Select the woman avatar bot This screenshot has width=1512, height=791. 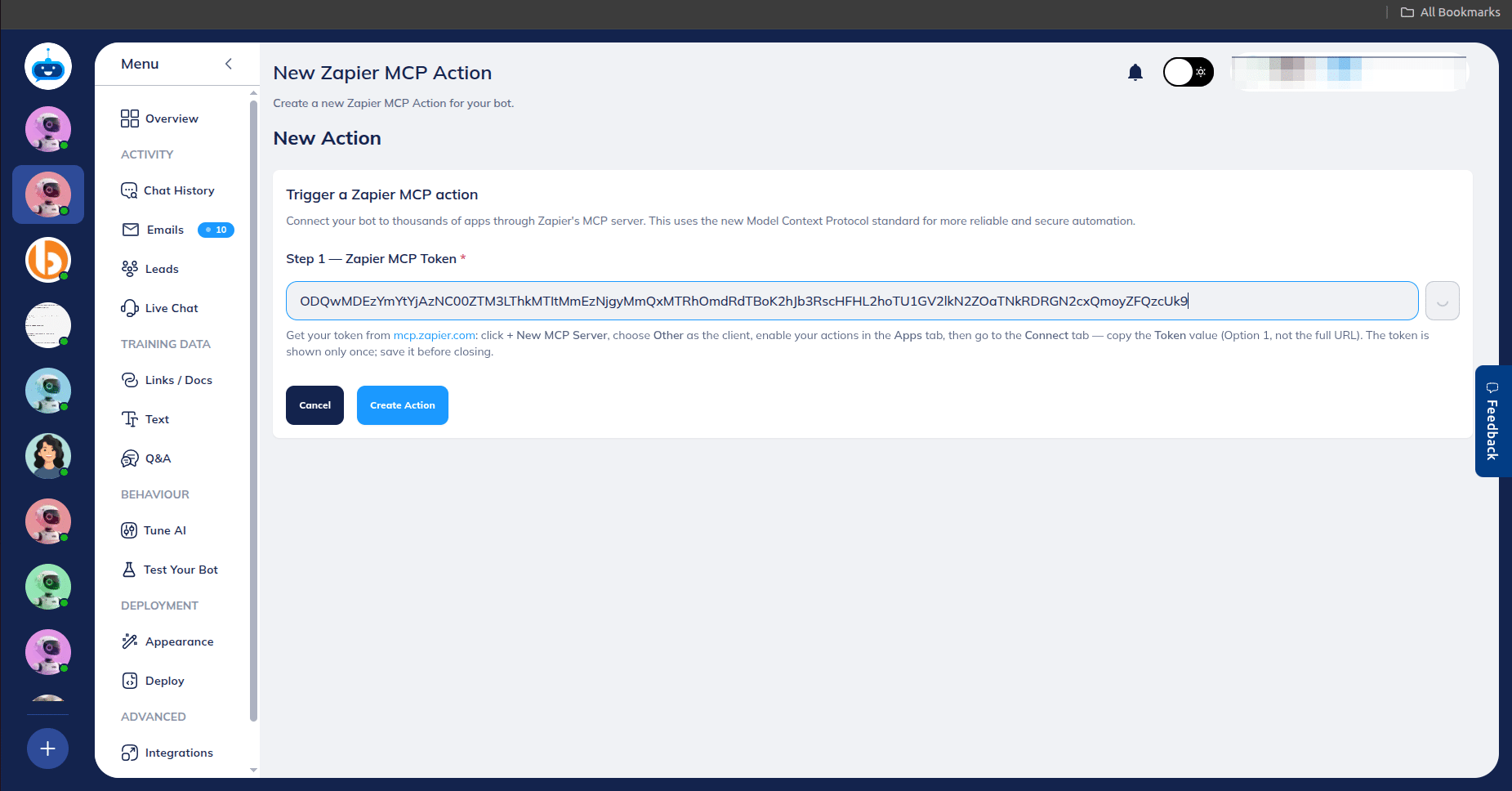point(48,456)
